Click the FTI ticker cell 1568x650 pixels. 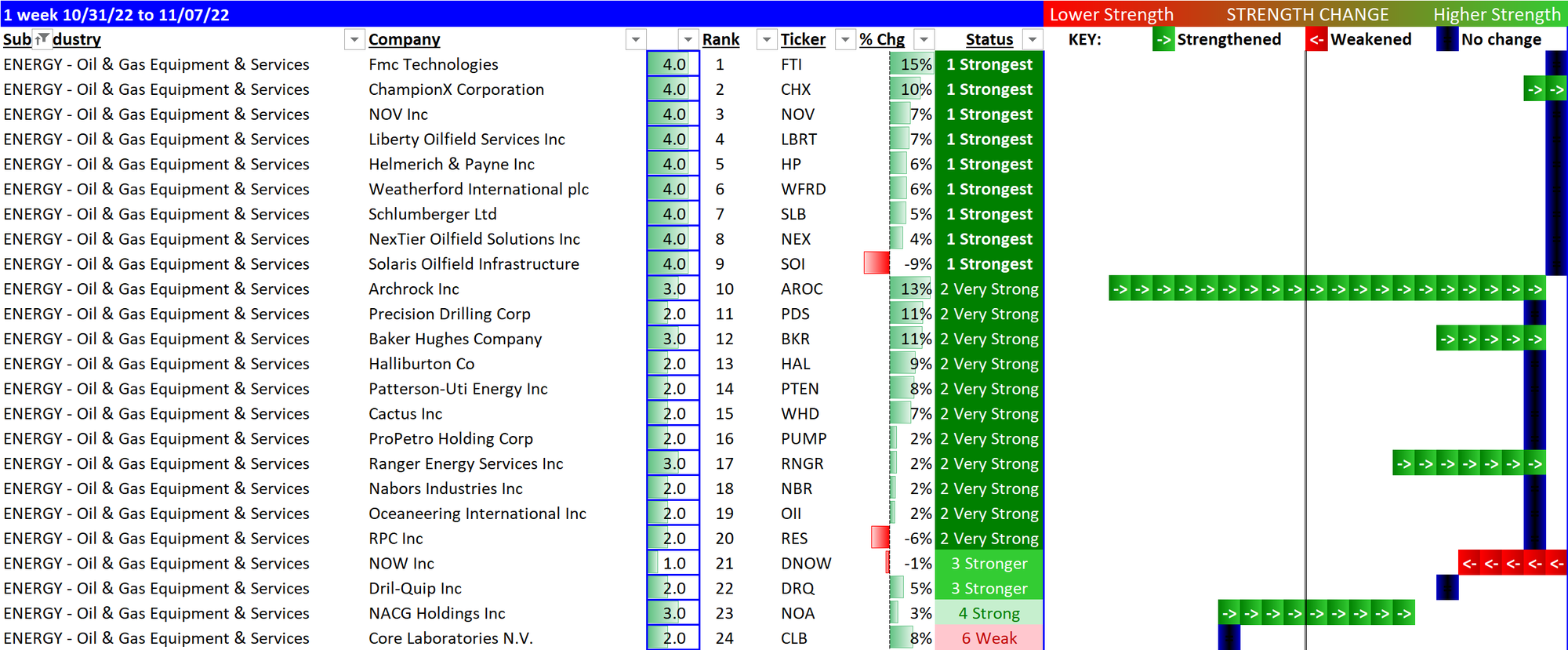pyautogui.click(x=791, y=64)
